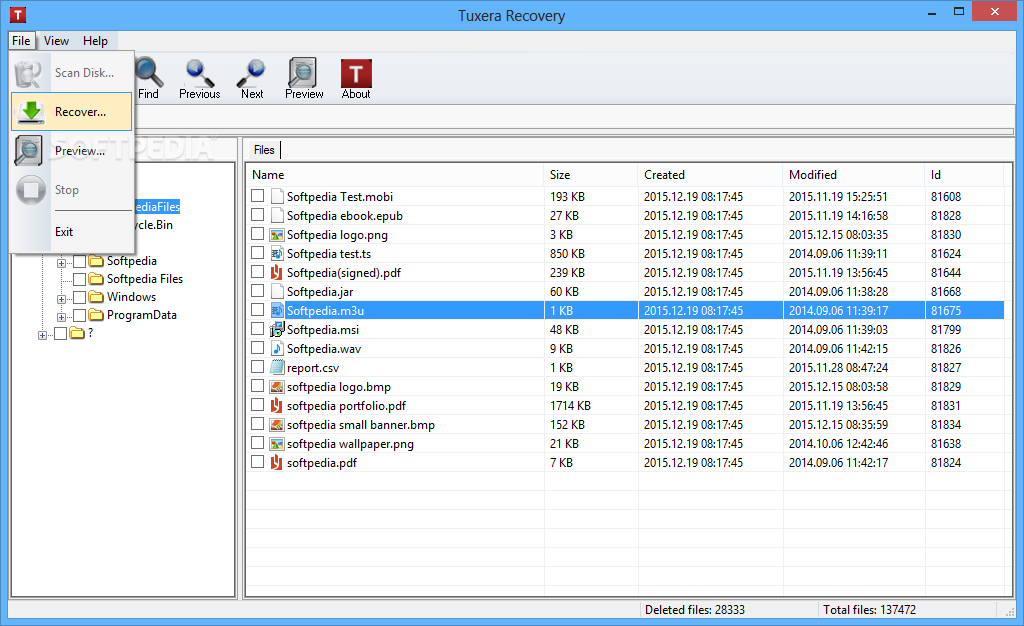Click the Previous search toolbar icon

pos(199,73)
